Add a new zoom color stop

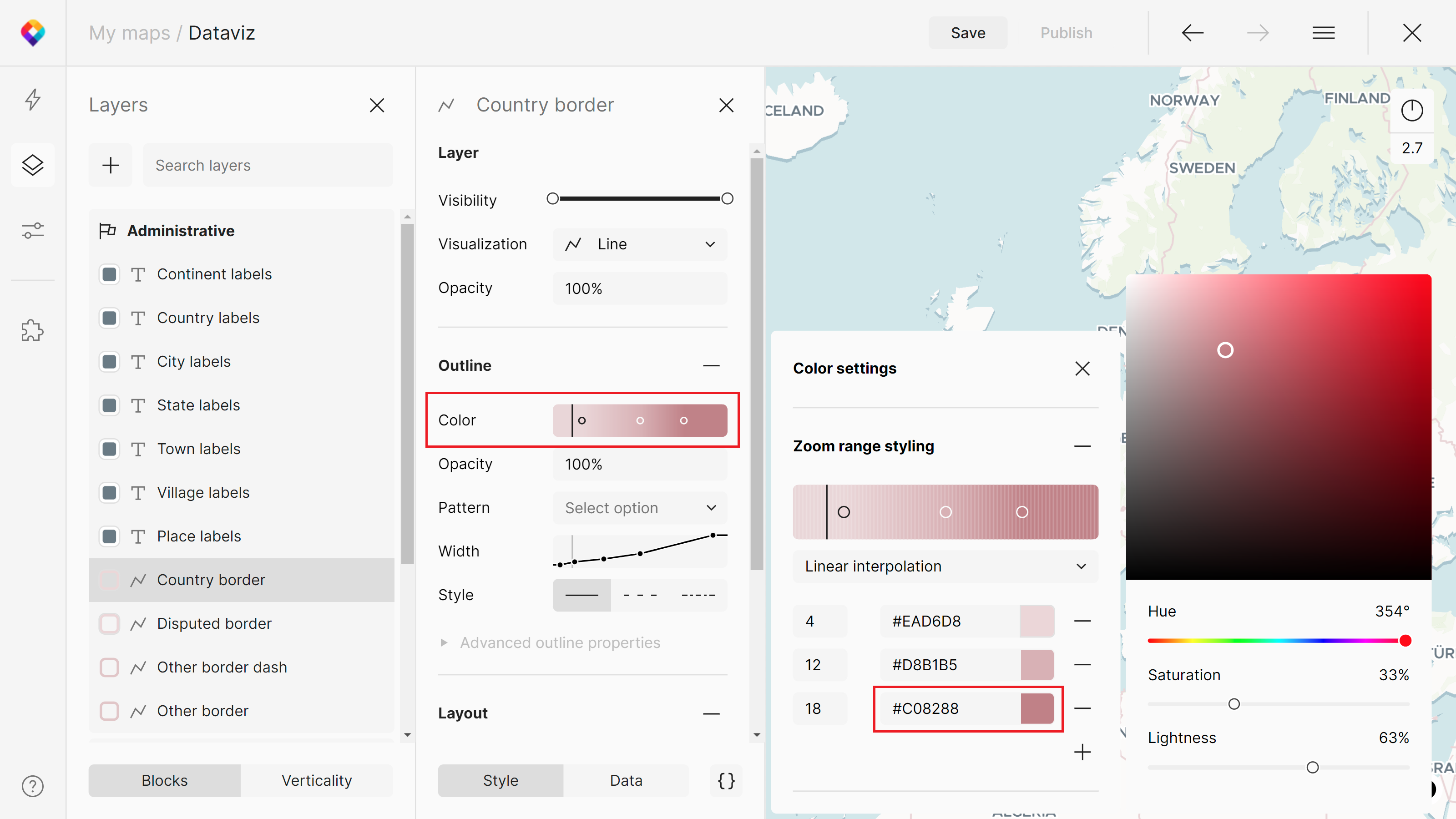1082,752
